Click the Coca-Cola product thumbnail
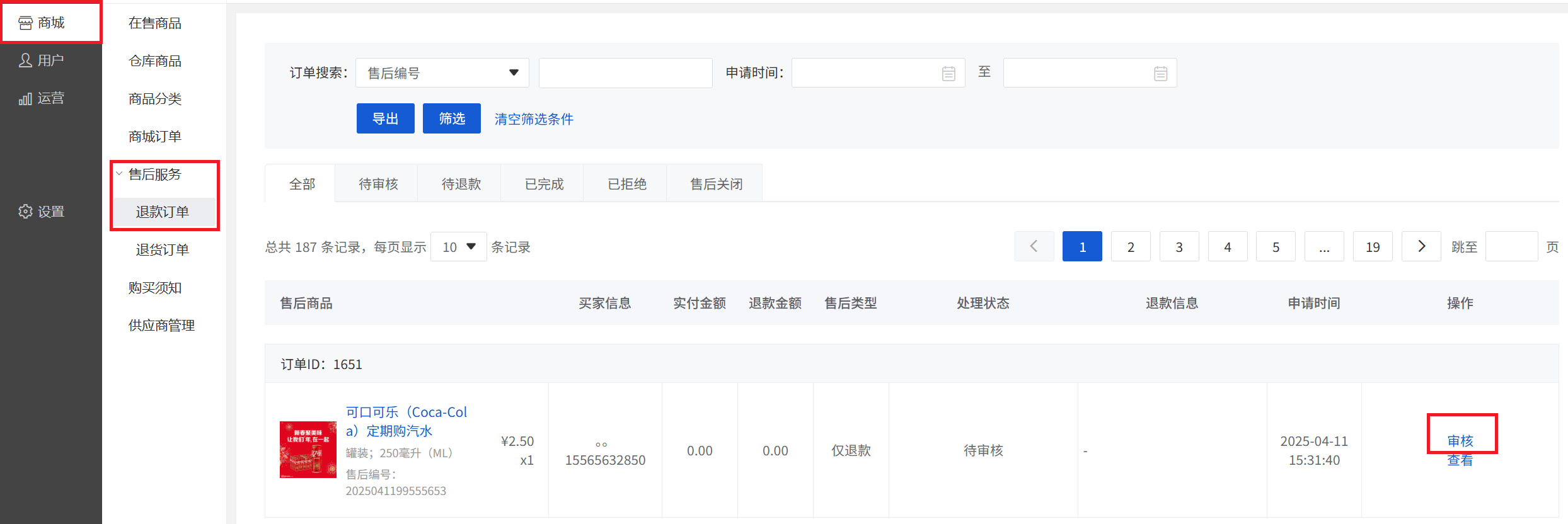 [x=308, y=450]
